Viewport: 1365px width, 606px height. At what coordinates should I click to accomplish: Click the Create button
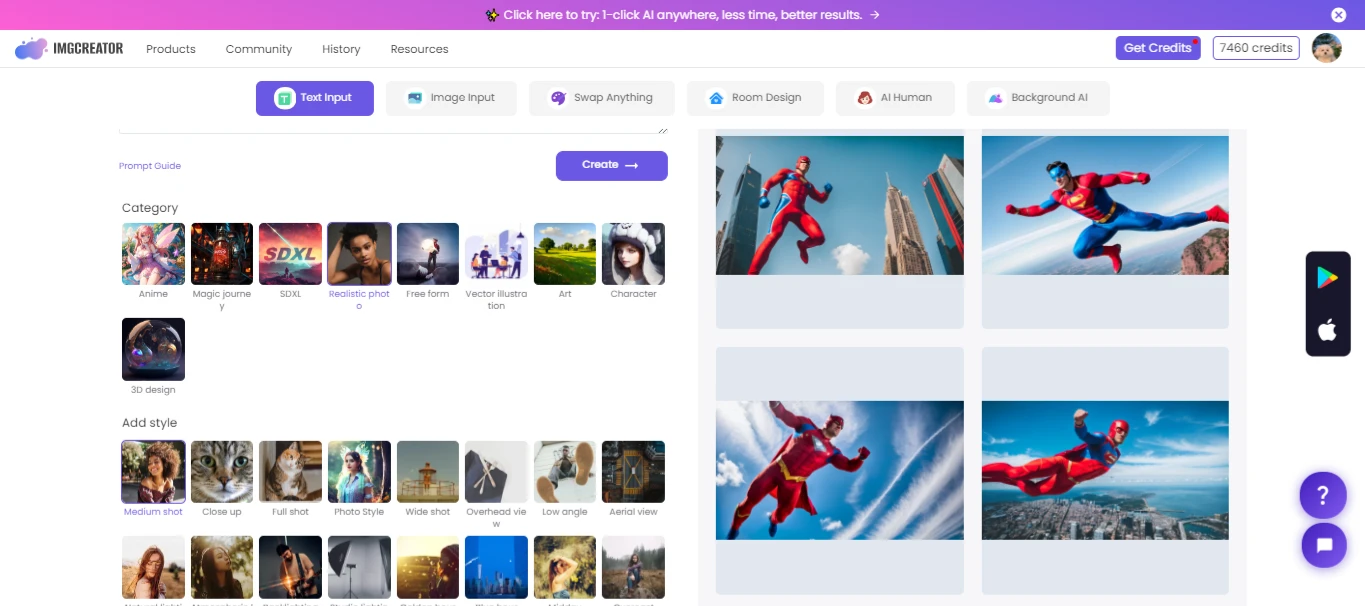click(612, 165)
